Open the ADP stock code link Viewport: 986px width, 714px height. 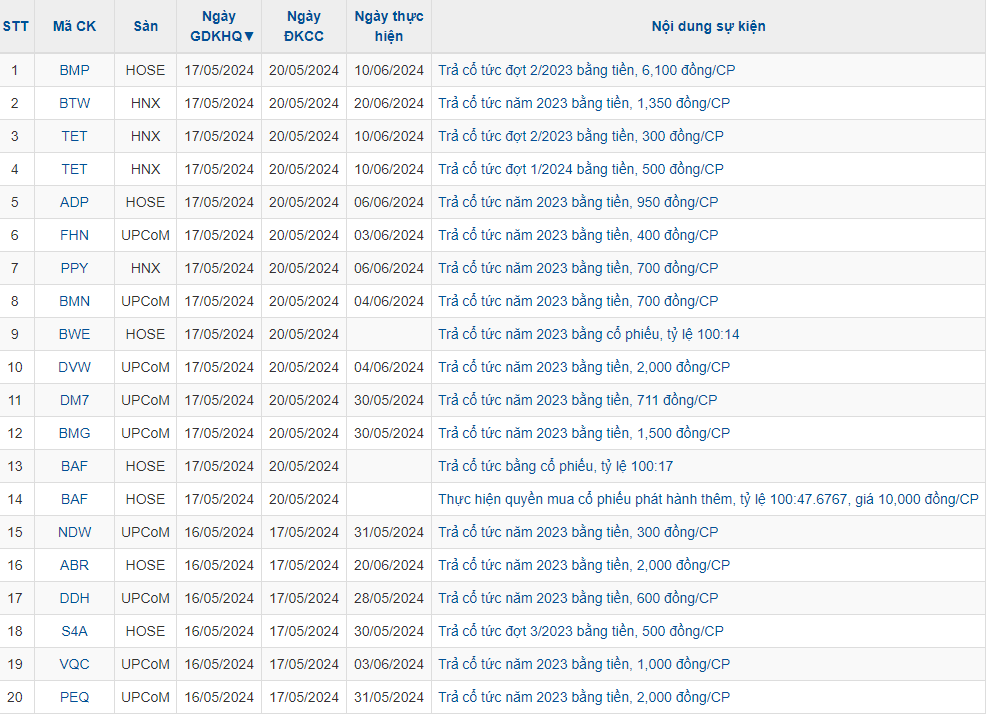[74, 203]
